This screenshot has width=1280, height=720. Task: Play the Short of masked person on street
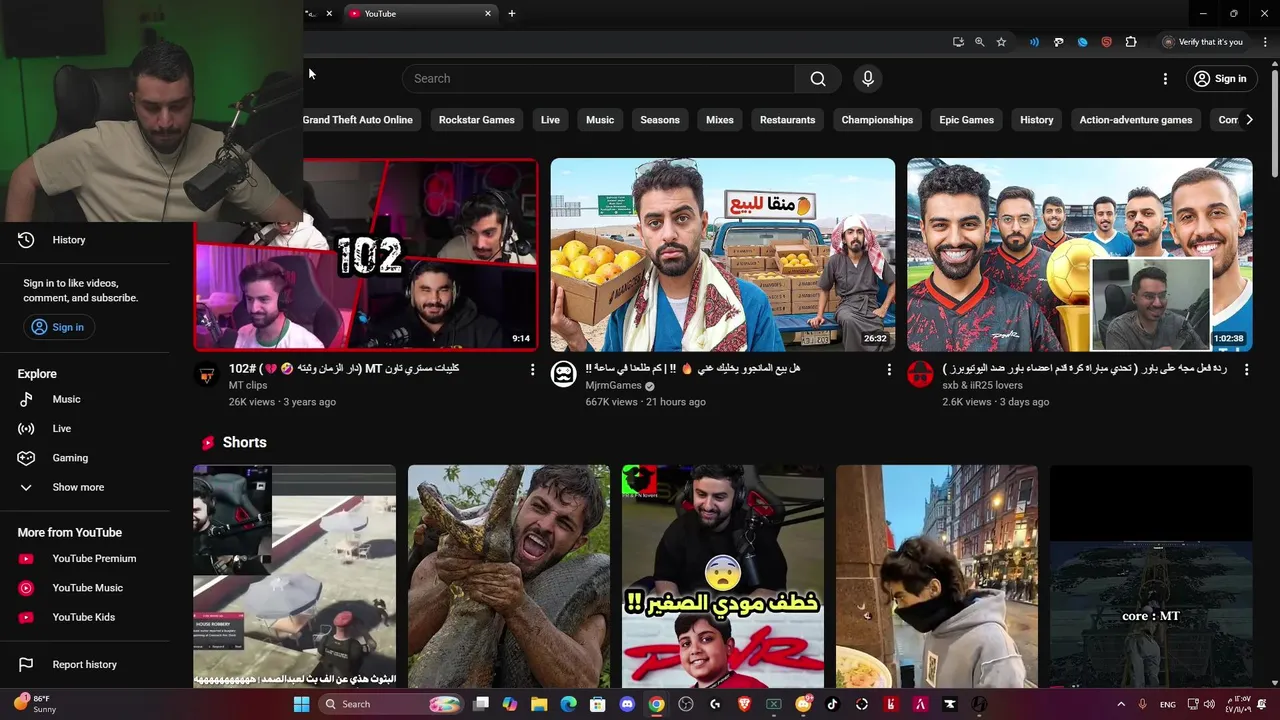[x=937, y=576]
